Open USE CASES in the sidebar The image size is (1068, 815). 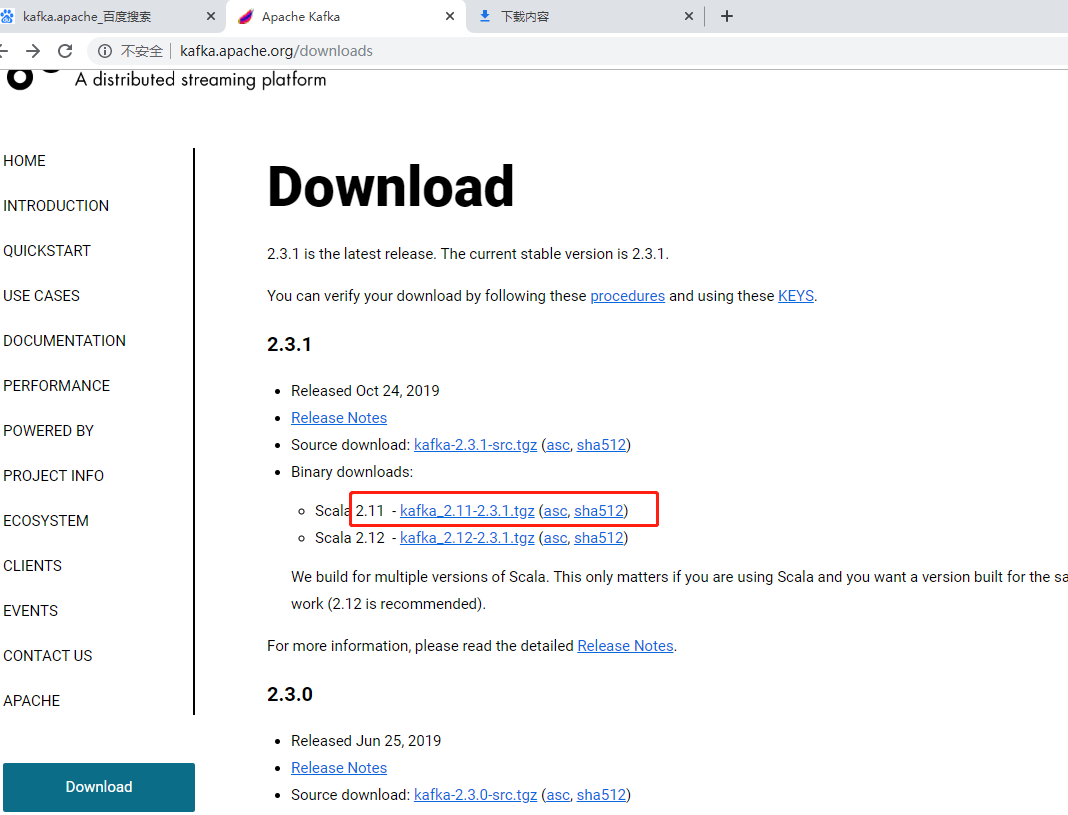coord(42,295)
